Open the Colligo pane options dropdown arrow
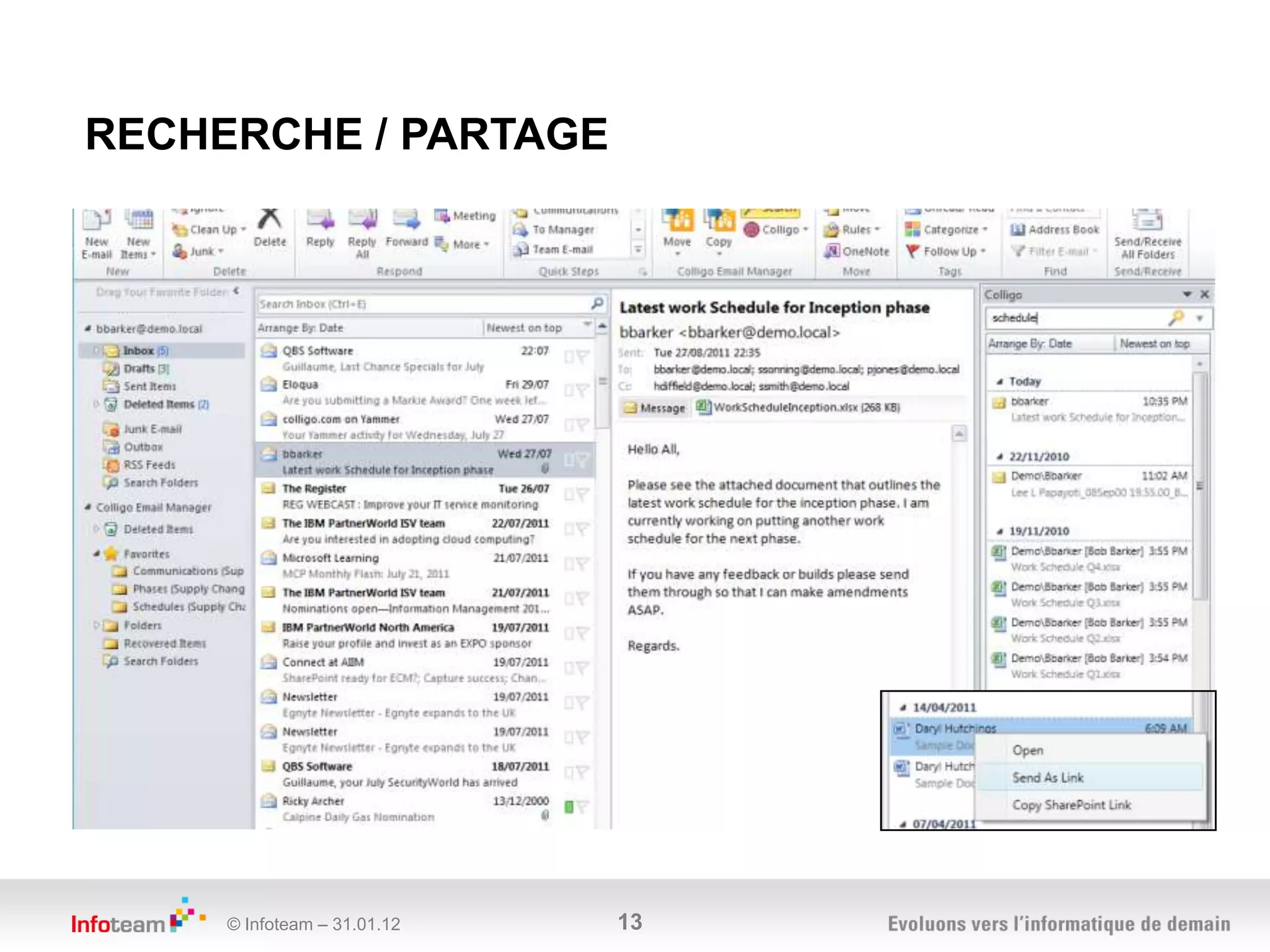 (x=1186, y=294)
